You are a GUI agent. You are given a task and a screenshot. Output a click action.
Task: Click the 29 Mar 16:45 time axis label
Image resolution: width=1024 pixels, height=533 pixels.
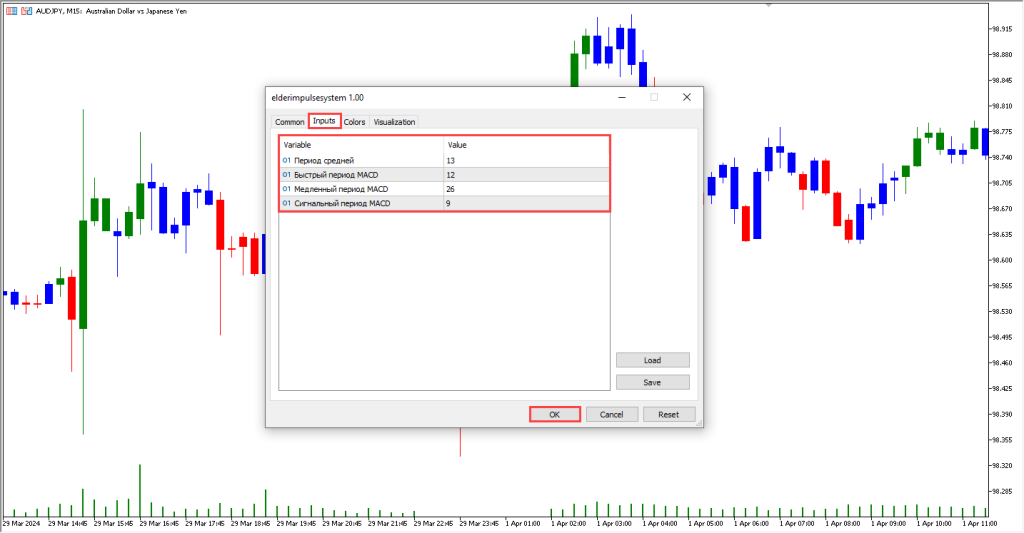click(159, 523)
